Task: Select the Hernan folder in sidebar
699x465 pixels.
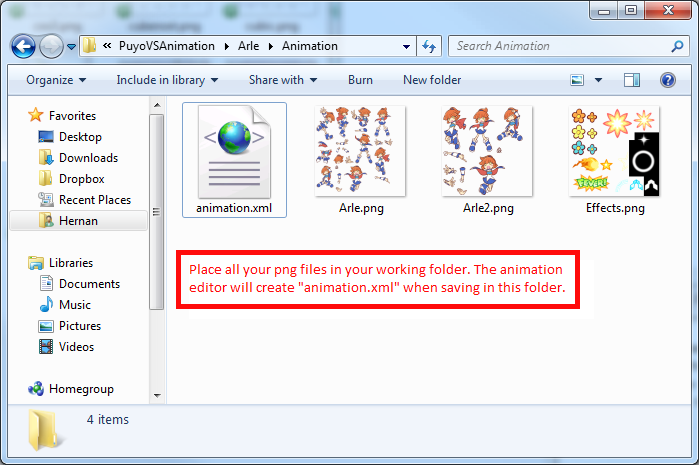Action: [78, 221]
